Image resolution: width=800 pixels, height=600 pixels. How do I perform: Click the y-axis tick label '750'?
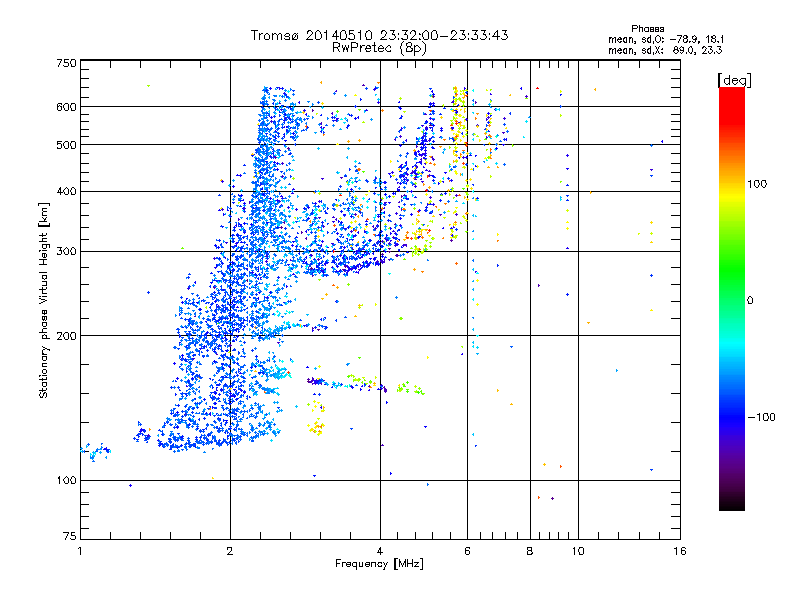67,63
